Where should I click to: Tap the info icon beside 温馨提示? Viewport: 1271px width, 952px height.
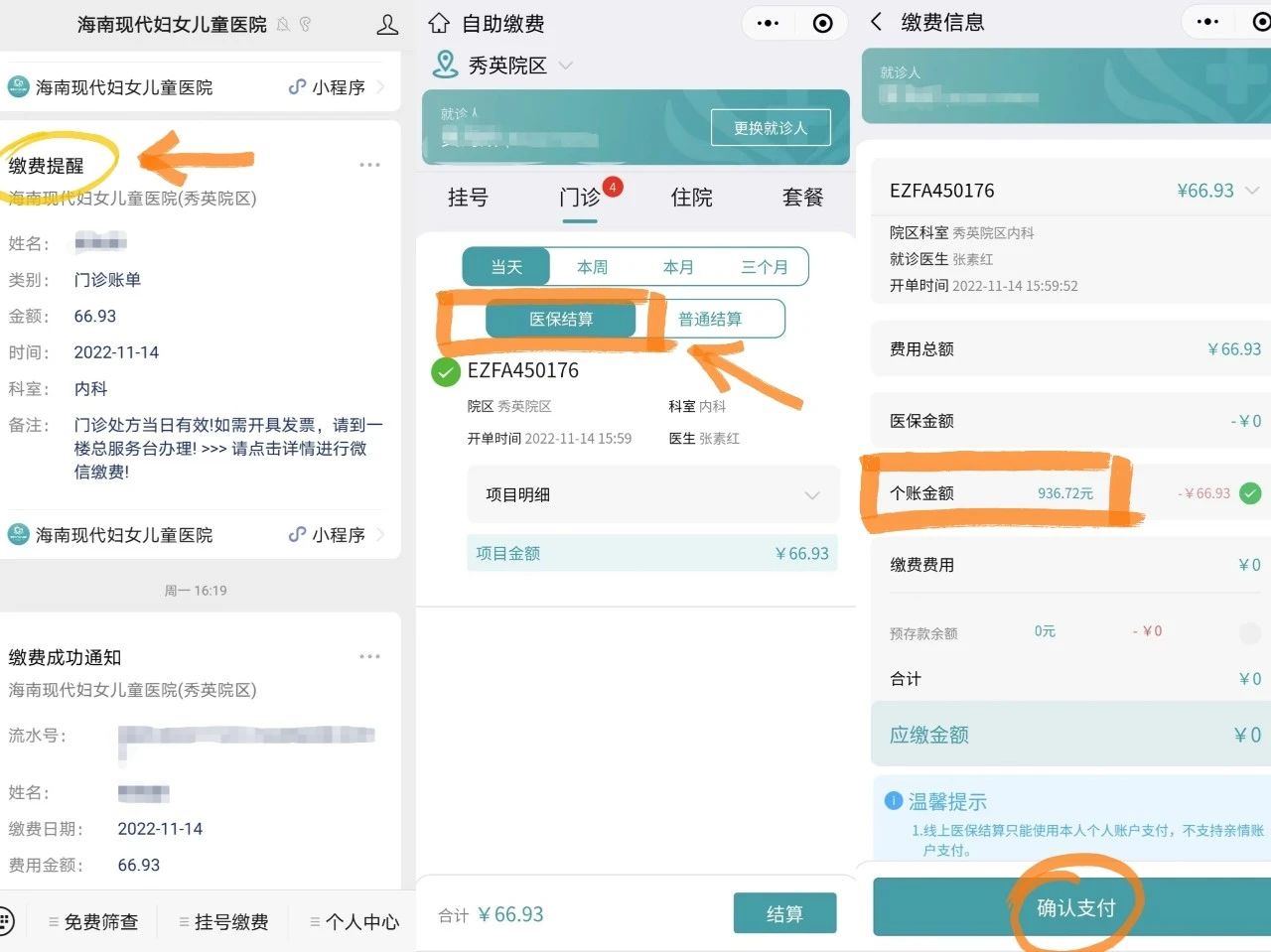[893, 801]
